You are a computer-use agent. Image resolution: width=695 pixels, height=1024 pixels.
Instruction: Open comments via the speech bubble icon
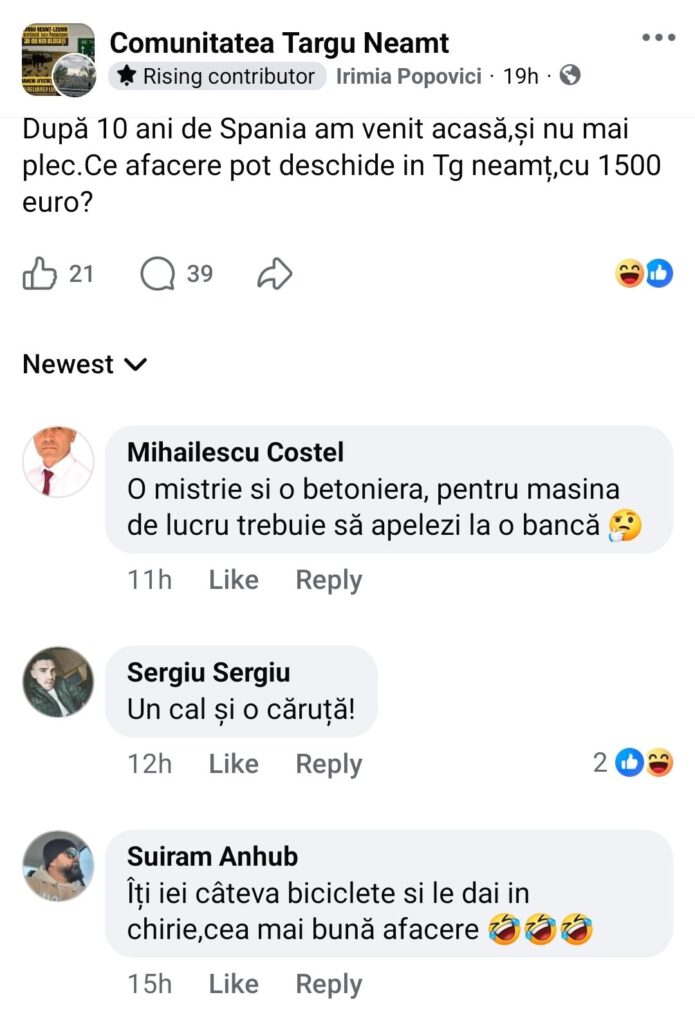pyautogui.click(x=158, y=273)
